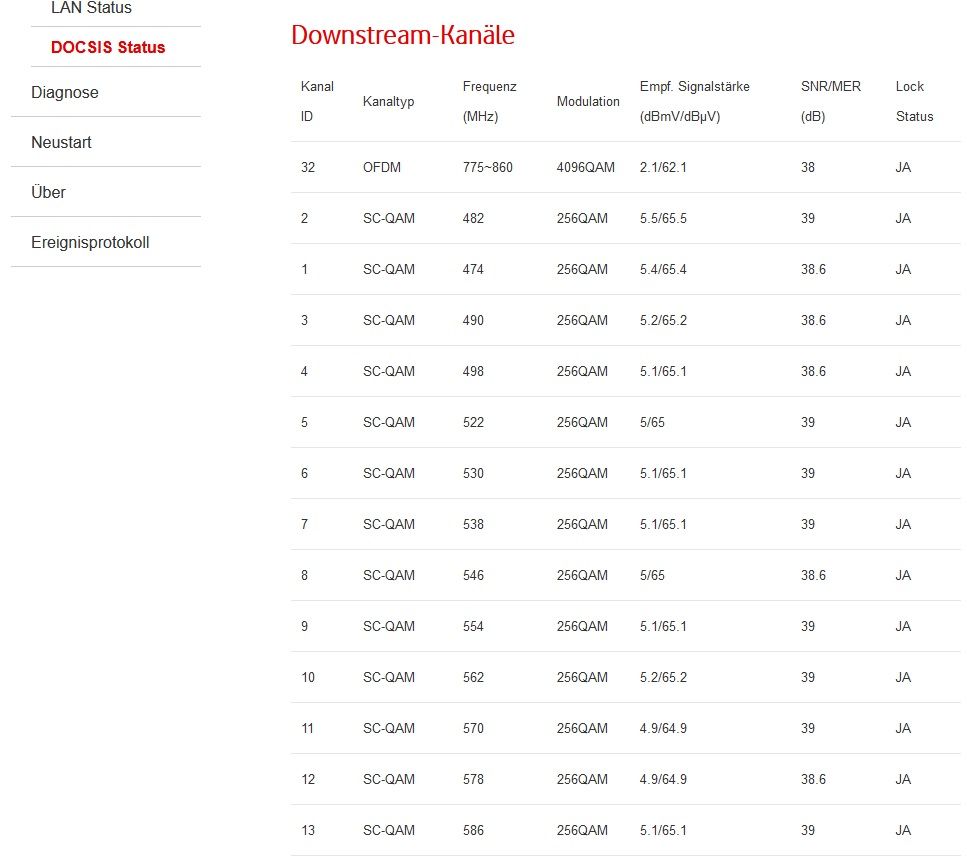Click the channel ID 10 cell

tap(308, 677)
